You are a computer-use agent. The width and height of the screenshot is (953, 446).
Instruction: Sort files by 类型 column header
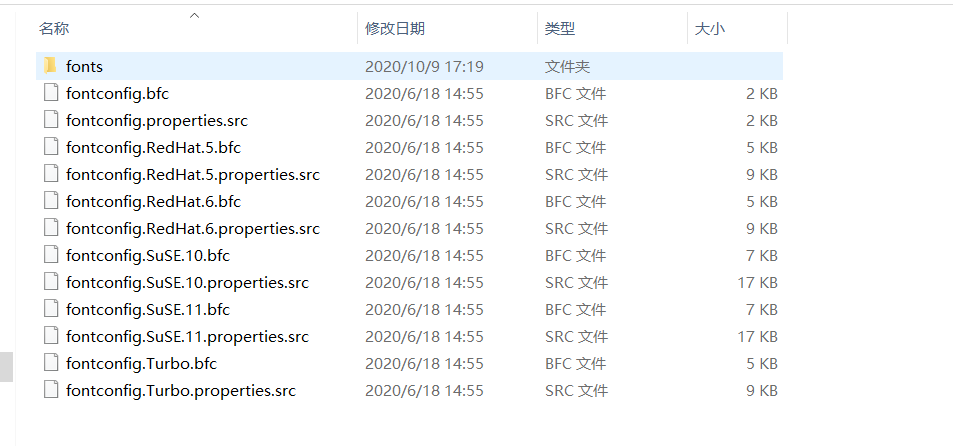tap(559, 29)
